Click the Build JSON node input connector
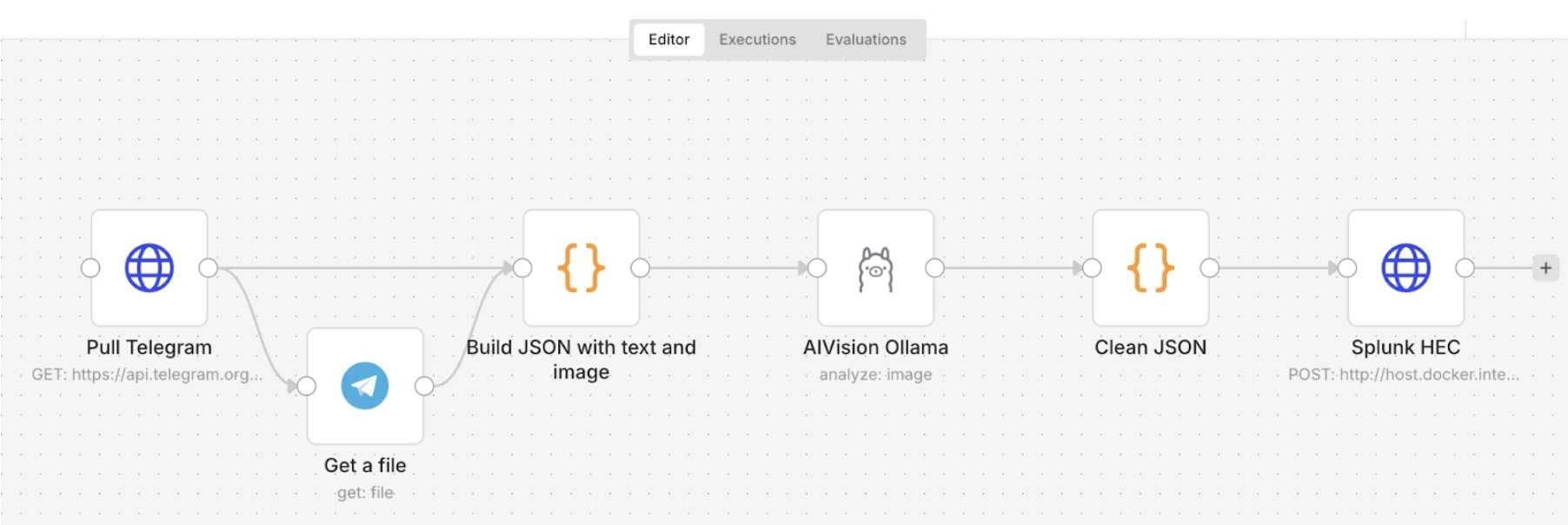The image size is (1568, 525). [x=522, y=268]
